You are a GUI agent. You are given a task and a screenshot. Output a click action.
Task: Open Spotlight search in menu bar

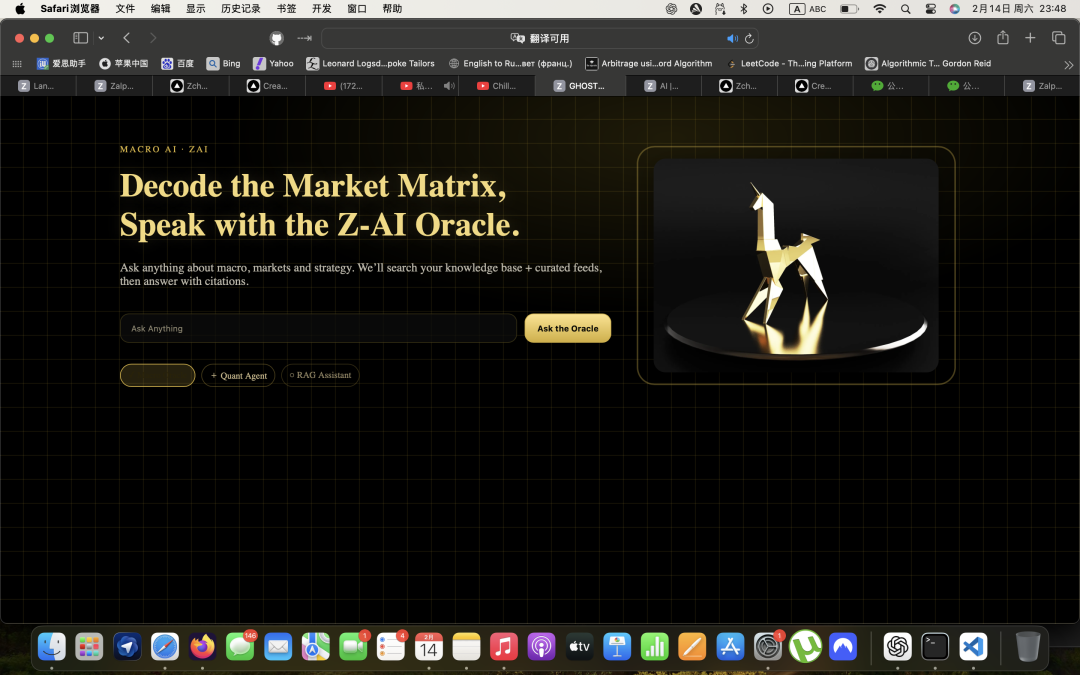[x=906, y=9]
